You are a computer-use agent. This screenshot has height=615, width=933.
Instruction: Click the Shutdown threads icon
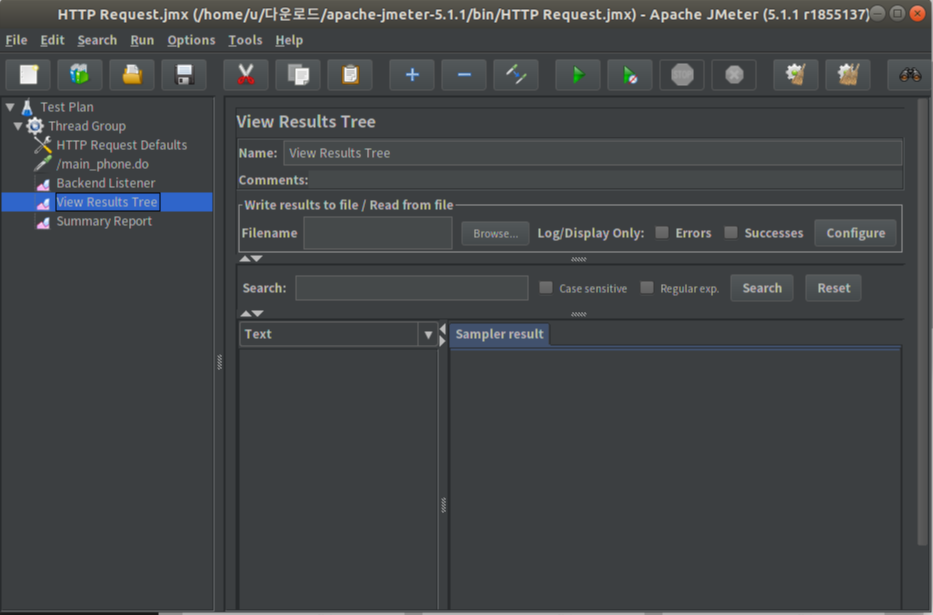tap(734, 75)
